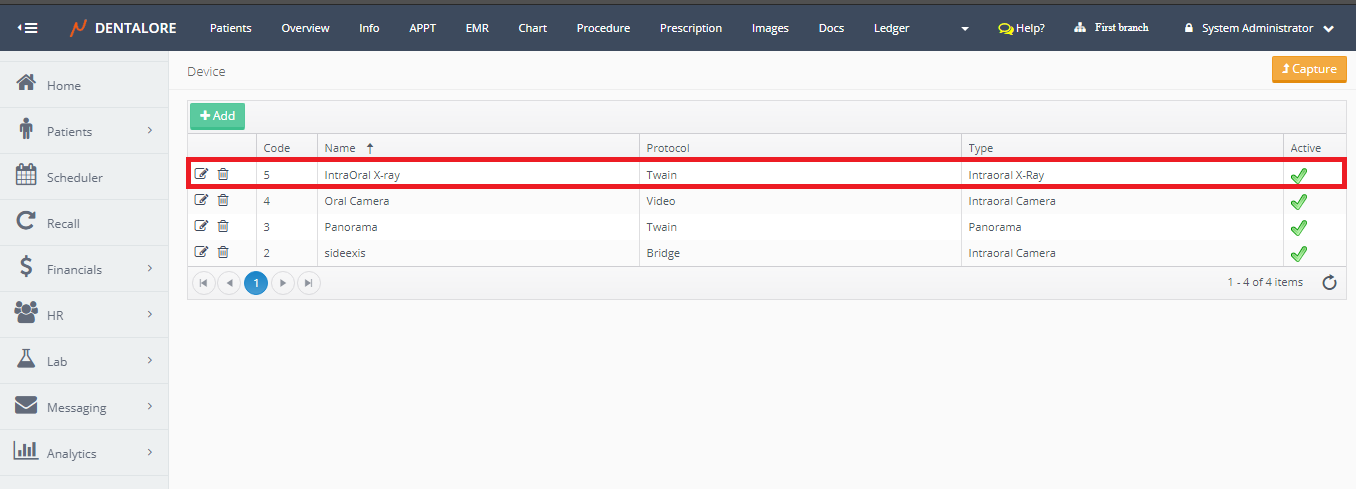
Task: Click the green Add button
Action: click(217, 116)
